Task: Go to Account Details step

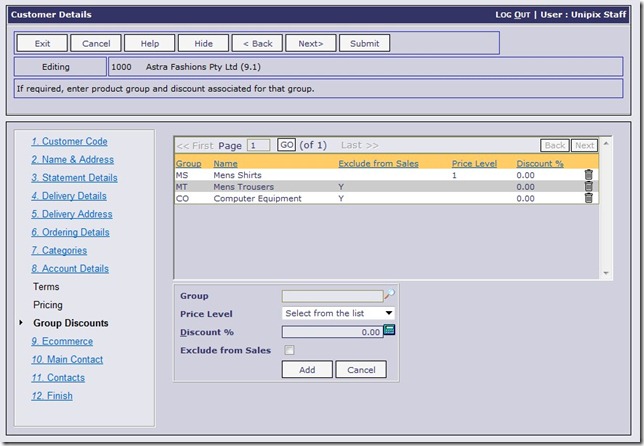Action: [x=70, y=268]
